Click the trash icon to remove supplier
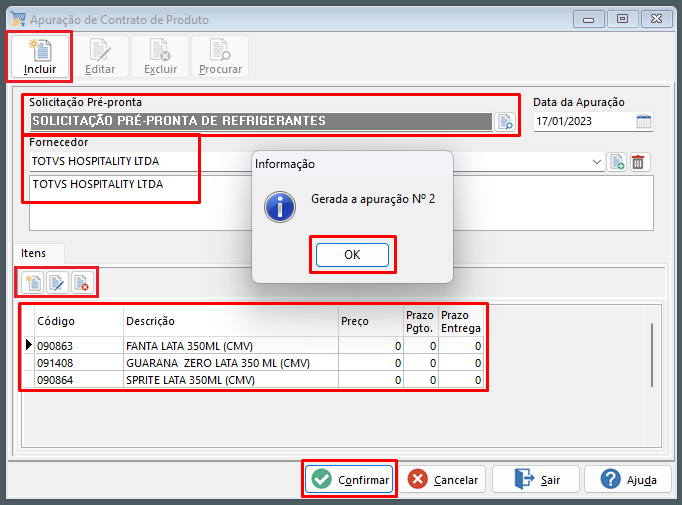The height and width of the screenshot is (505, 682). tap(638, 162)
